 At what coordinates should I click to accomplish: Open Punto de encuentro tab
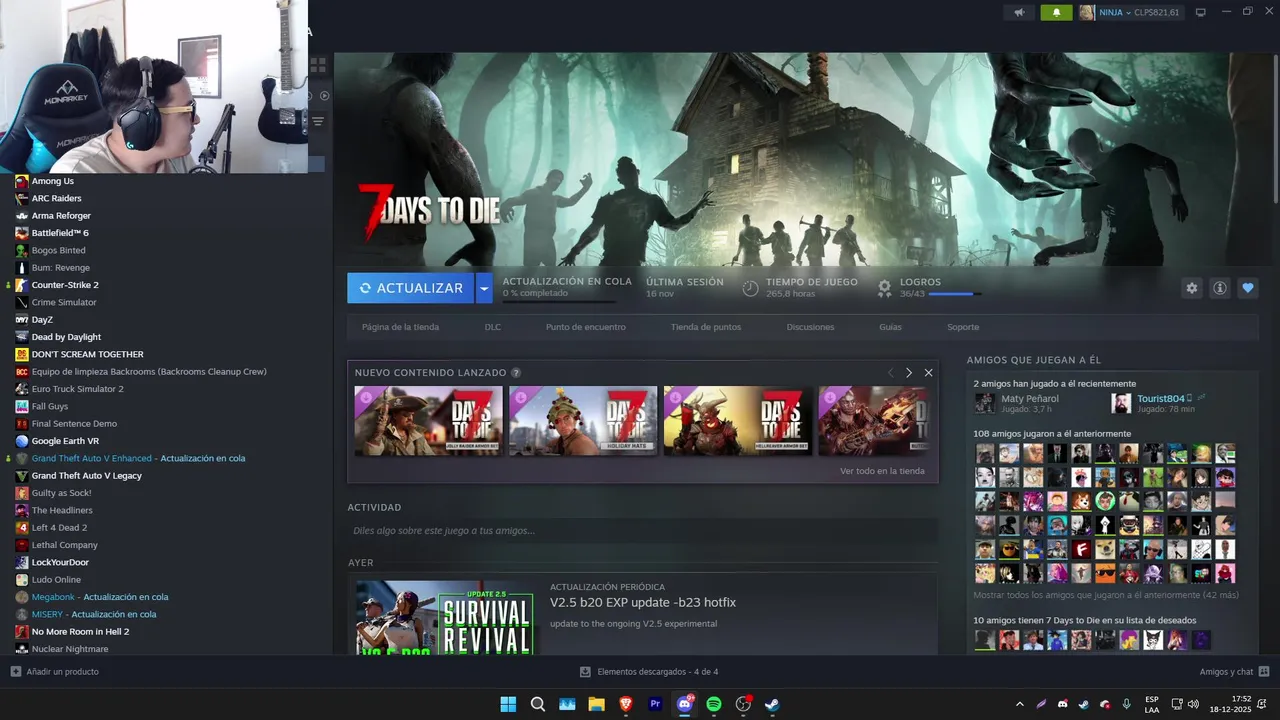586,327
